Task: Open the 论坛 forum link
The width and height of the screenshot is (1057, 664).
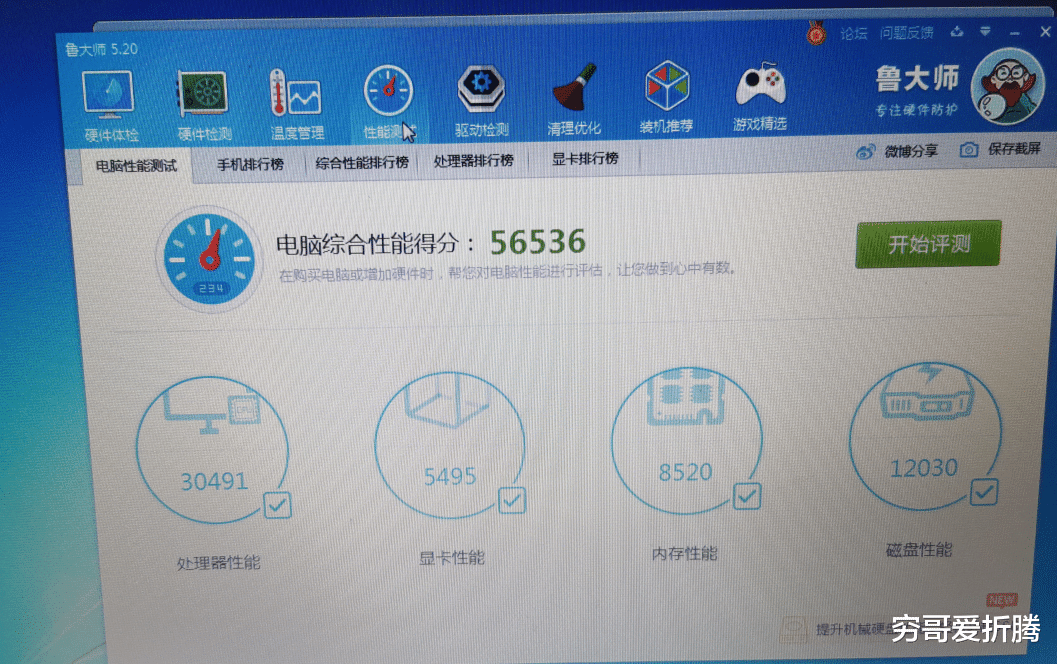Action: coord(853,34)
